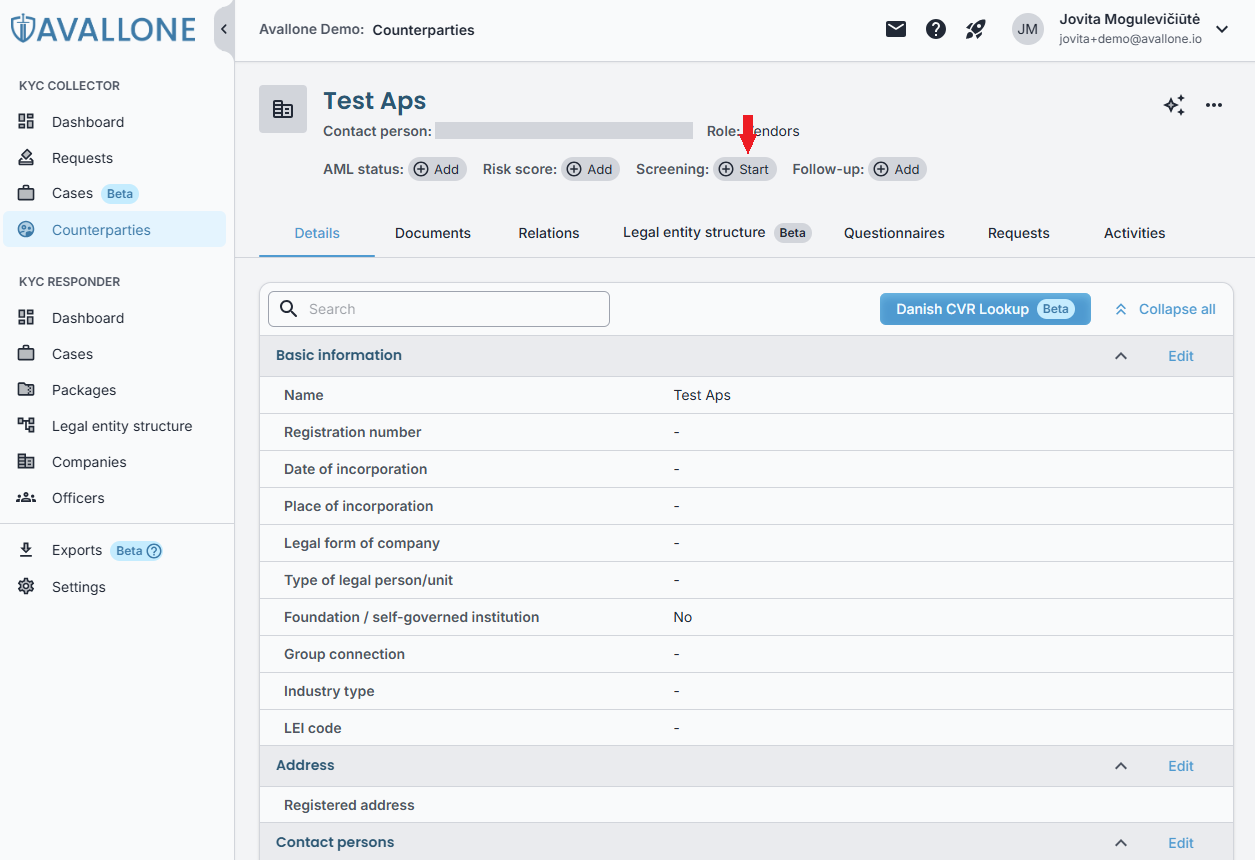Click the Foundation value No
The width and height of the screenshot is (1255, 860).
[x=683, y=617]
